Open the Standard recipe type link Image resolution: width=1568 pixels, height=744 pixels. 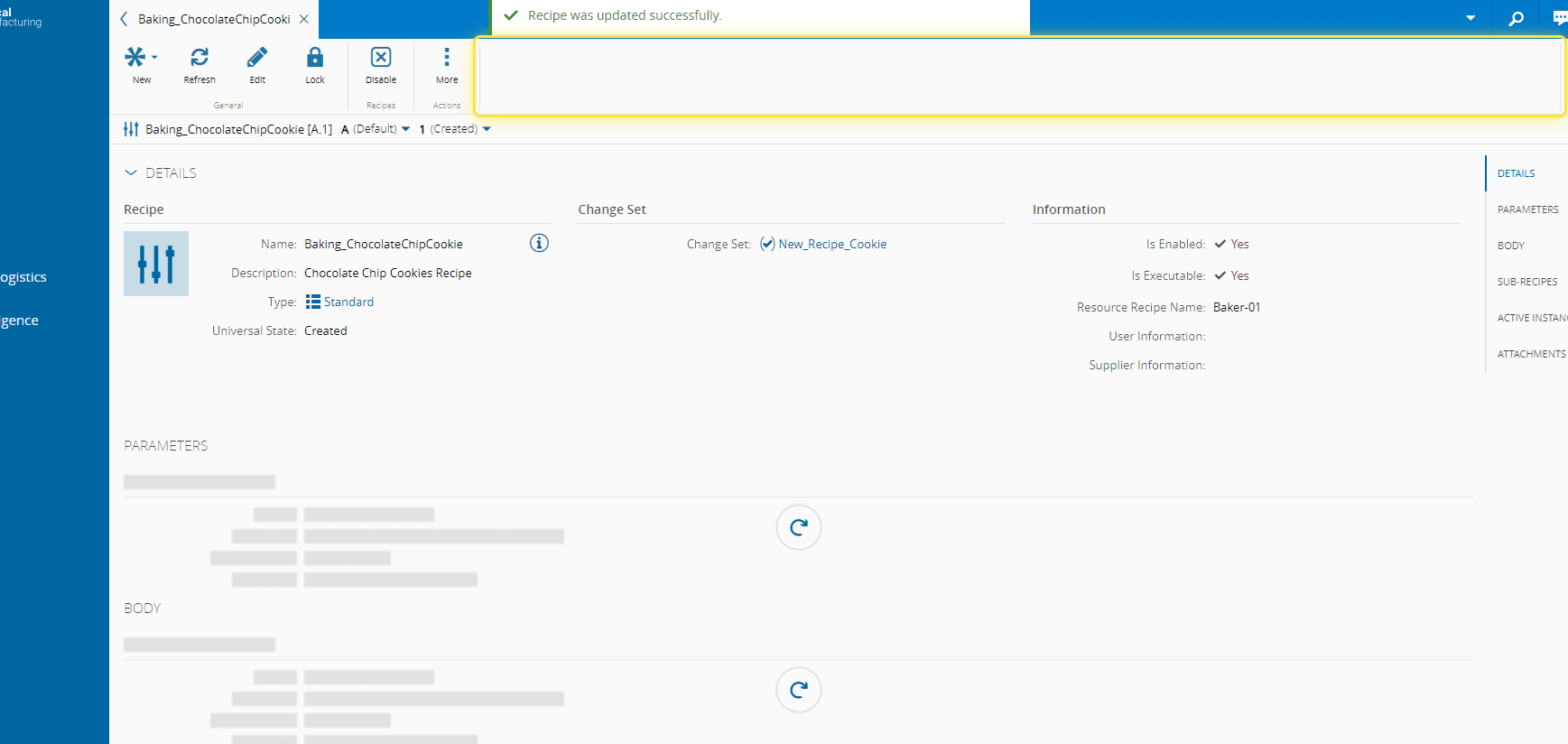[x=348, y=302]
